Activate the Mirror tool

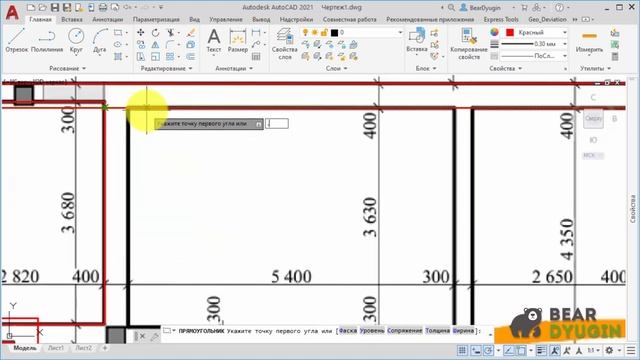point(155,44)
